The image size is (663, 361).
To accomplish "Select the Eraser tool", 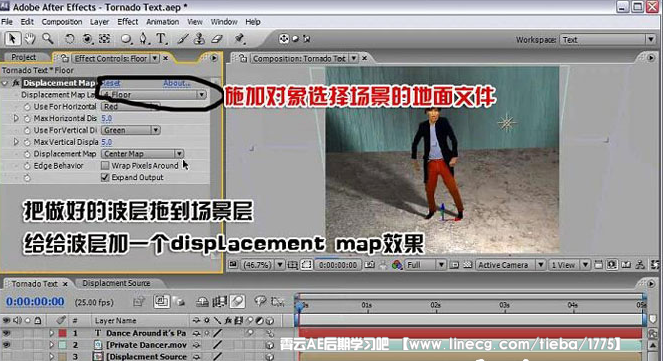I will pyautogui.click(x=216, y=39).
